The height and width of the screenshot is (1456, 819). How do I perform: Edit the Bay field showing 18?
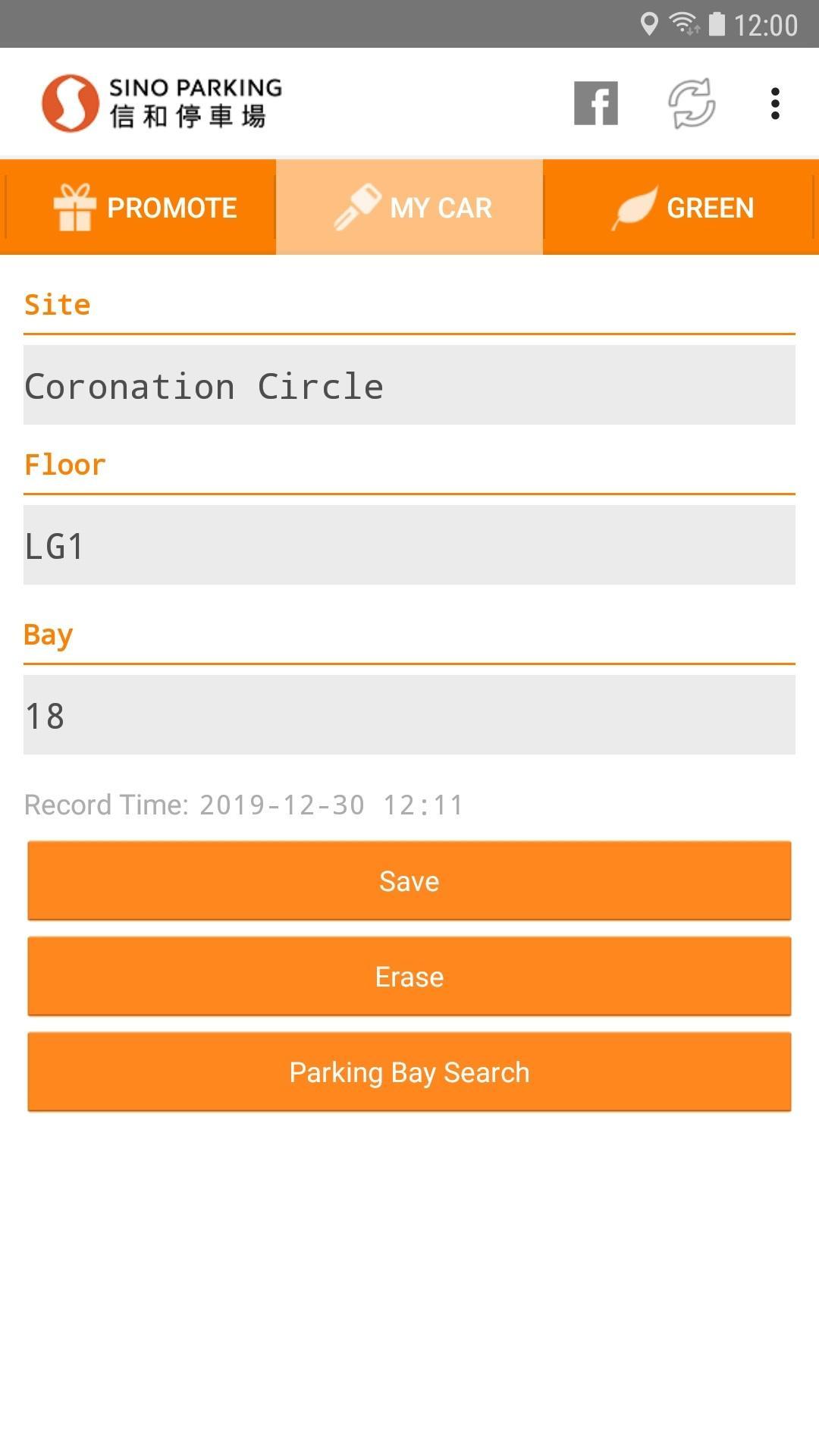pos(409,715)
